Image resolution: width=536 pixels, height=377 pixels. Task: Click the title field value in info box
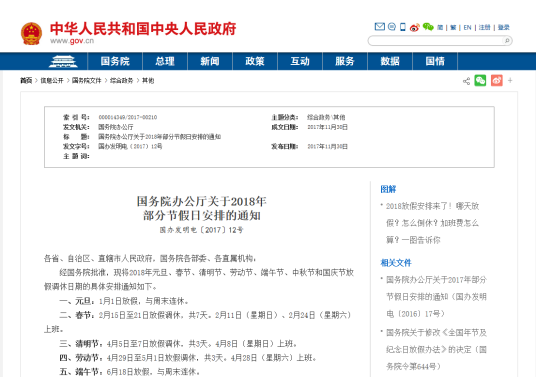click(x=160, y=137)
